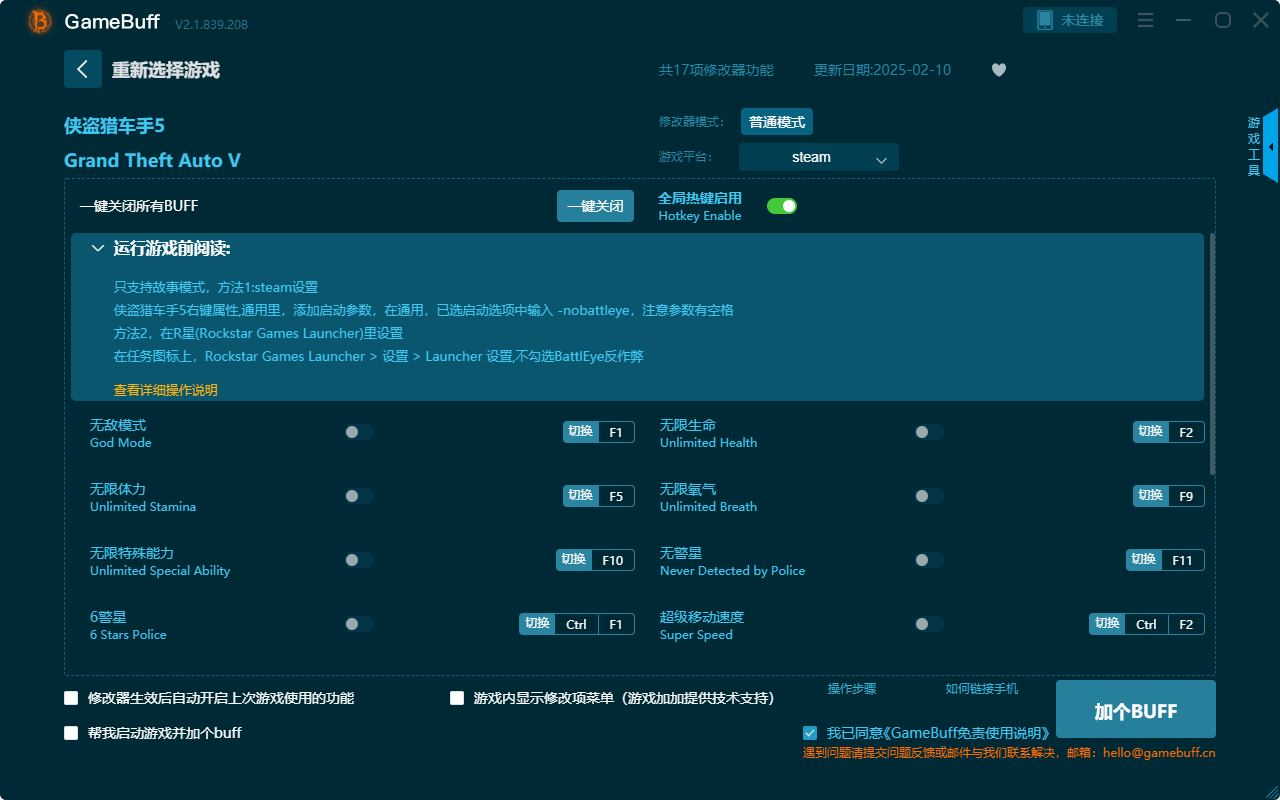This screenshot has width=1280, height=800.
Task: Check the in-game modifier menu checkbox
Action: point(457,698)
